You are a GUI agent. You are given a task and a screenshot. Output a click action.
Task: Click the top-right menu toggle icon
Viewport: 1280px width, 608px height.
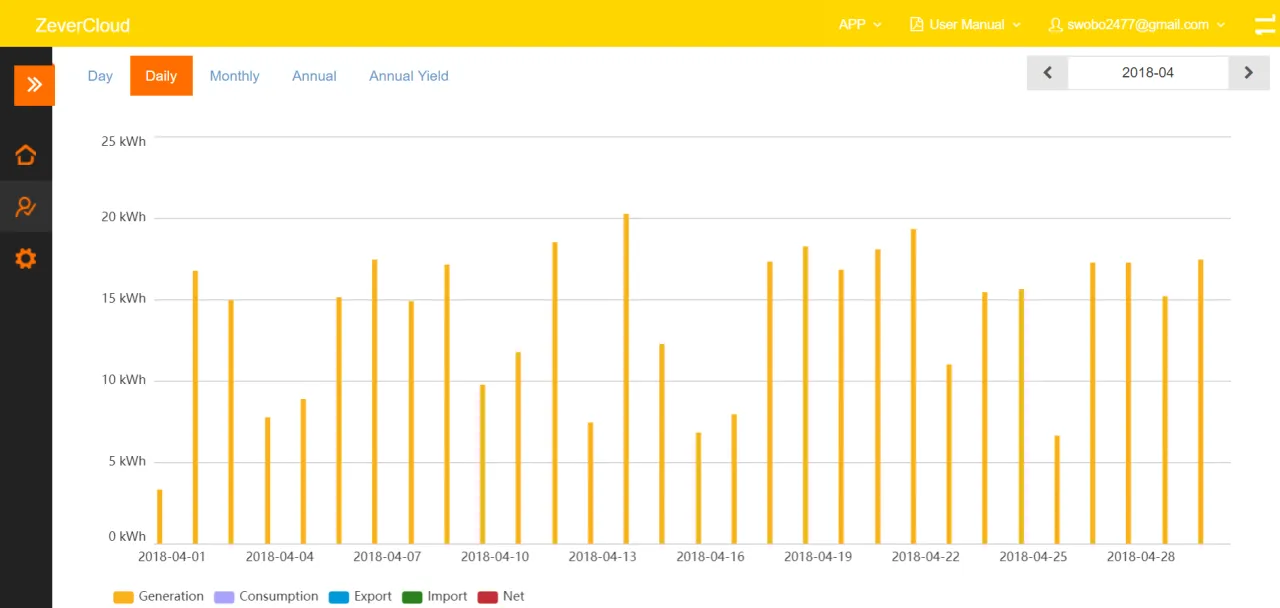pyautogui.click(x=1266, y=24)
